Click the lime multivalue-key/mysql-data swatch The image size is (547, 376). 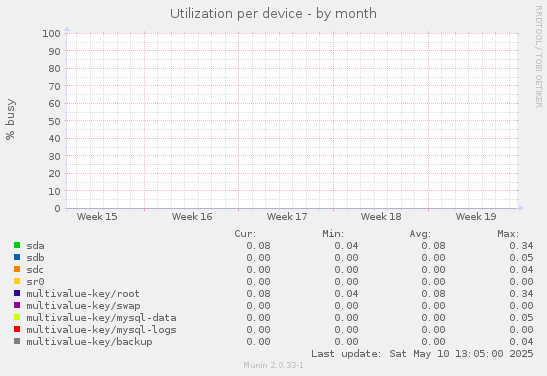pos(17,317)
